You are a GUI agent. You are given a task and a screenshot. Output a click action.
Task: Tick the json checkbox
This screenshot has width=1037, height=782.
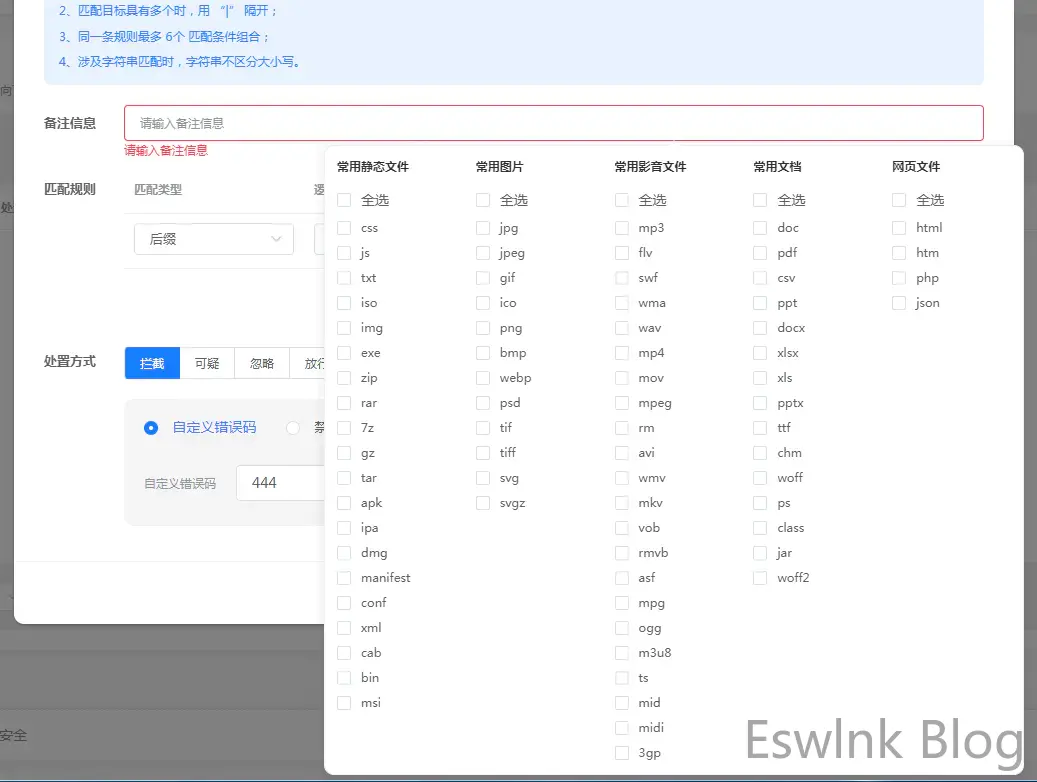pos(899,303)
